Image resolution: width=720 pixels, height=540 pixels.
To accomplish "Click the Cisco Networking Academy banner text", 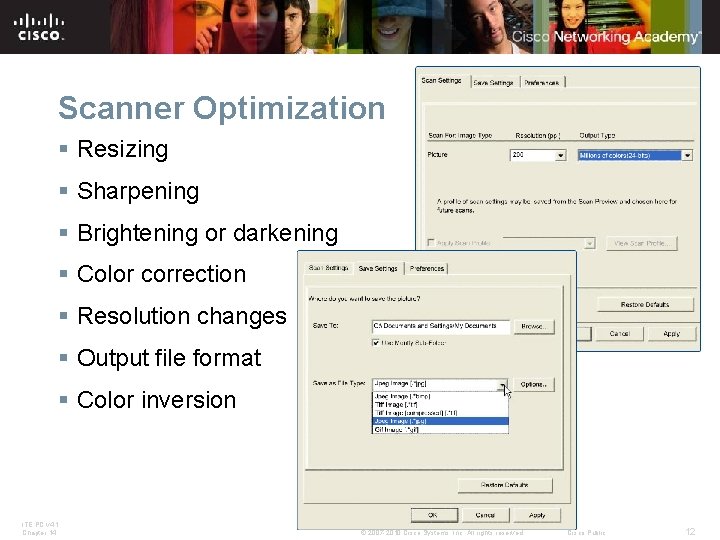I will pos(606,36).
